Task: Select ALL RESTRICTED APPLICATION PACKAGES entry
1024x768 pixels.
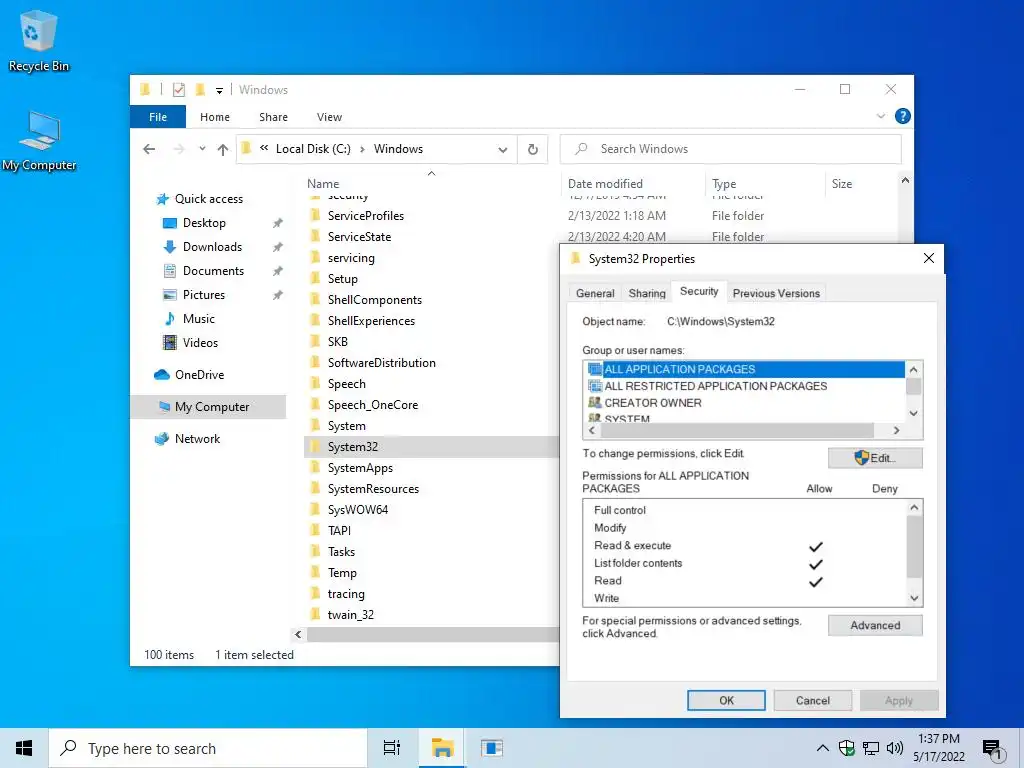Action: pyautogui.click(x=715, y=386)
